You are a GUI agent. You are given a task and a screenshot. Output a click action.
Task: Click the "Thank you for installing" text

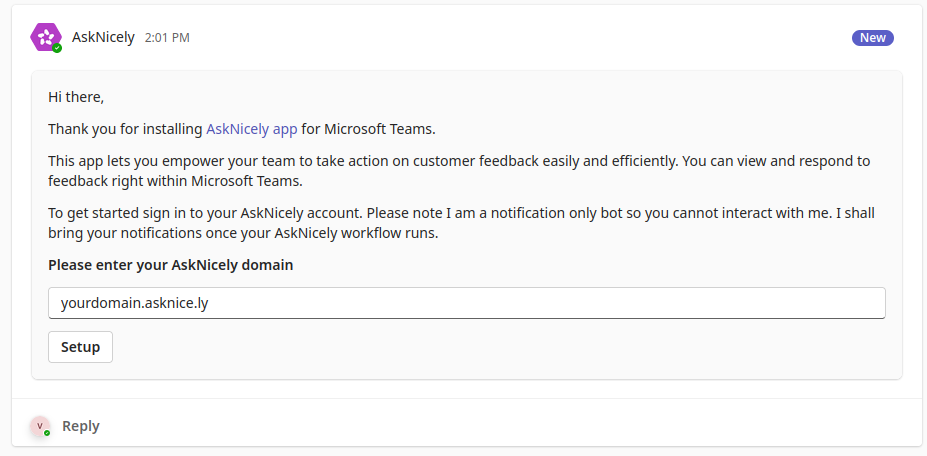point(125,129)
